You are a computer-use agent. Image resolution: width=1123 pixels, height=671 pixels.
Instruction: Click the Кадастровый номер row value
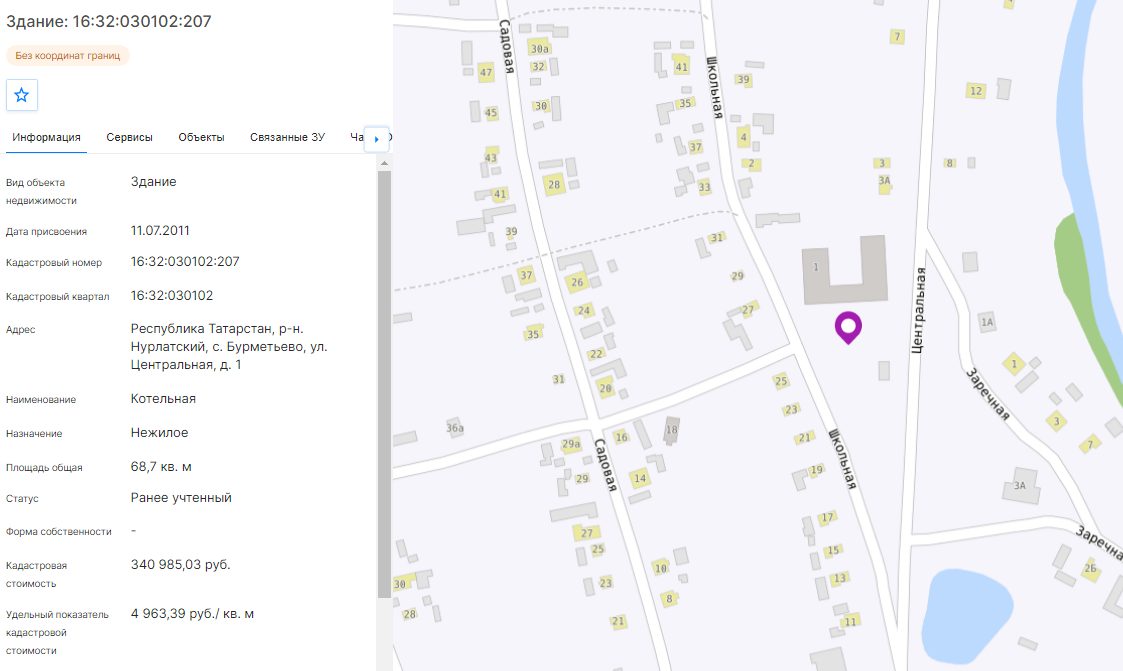click(185, 262)
